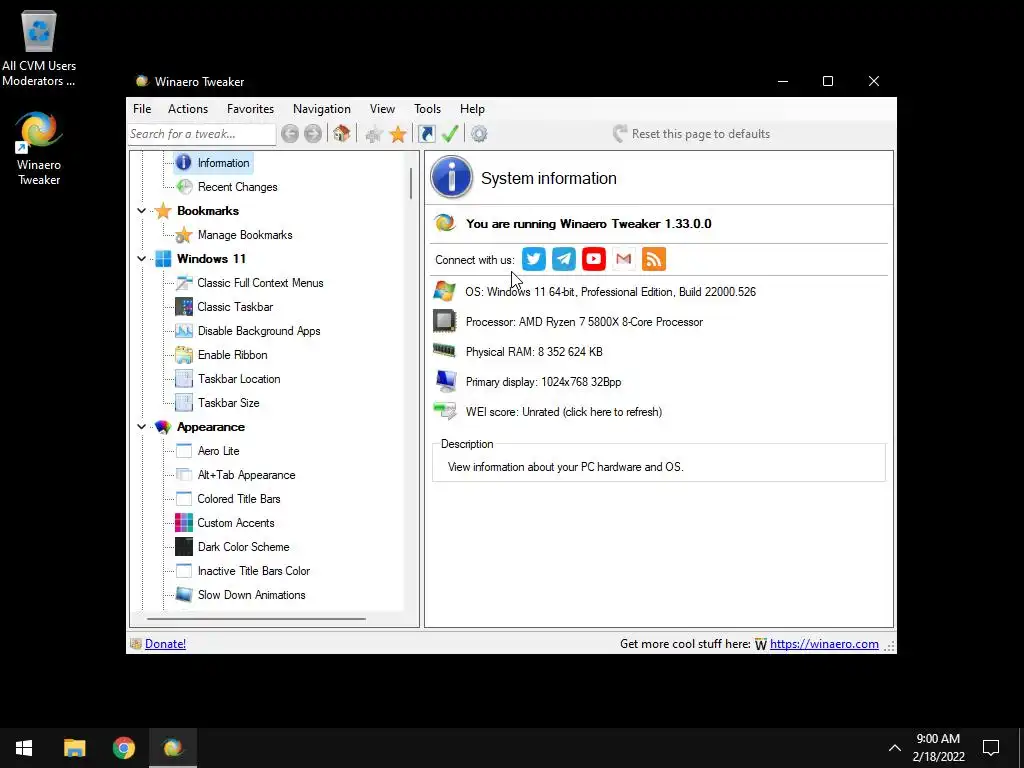Select Inactive Title Bars Color item

254,571
